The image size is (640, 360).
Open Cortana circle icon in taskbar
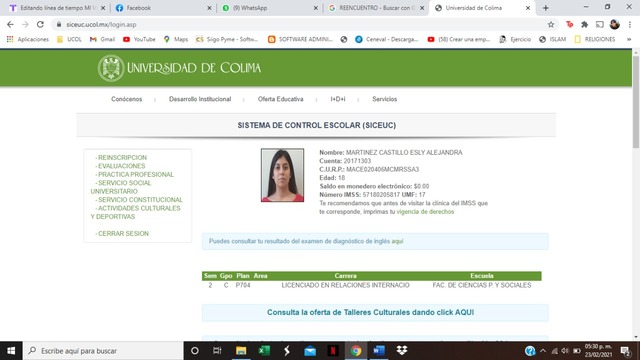coord(195,351)
